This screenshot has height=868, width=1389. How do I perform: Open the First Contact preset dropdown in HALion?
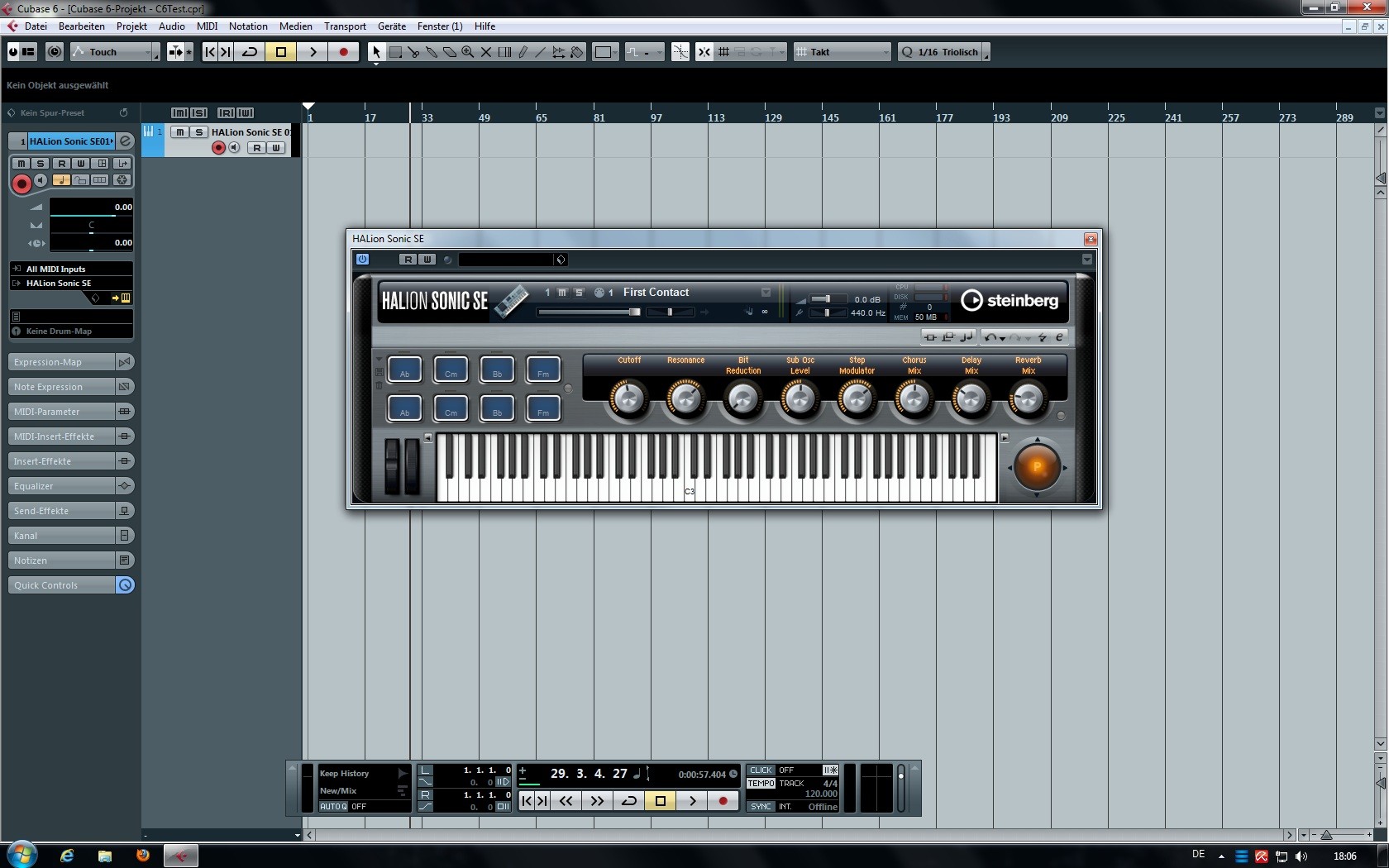pos(766,293)
